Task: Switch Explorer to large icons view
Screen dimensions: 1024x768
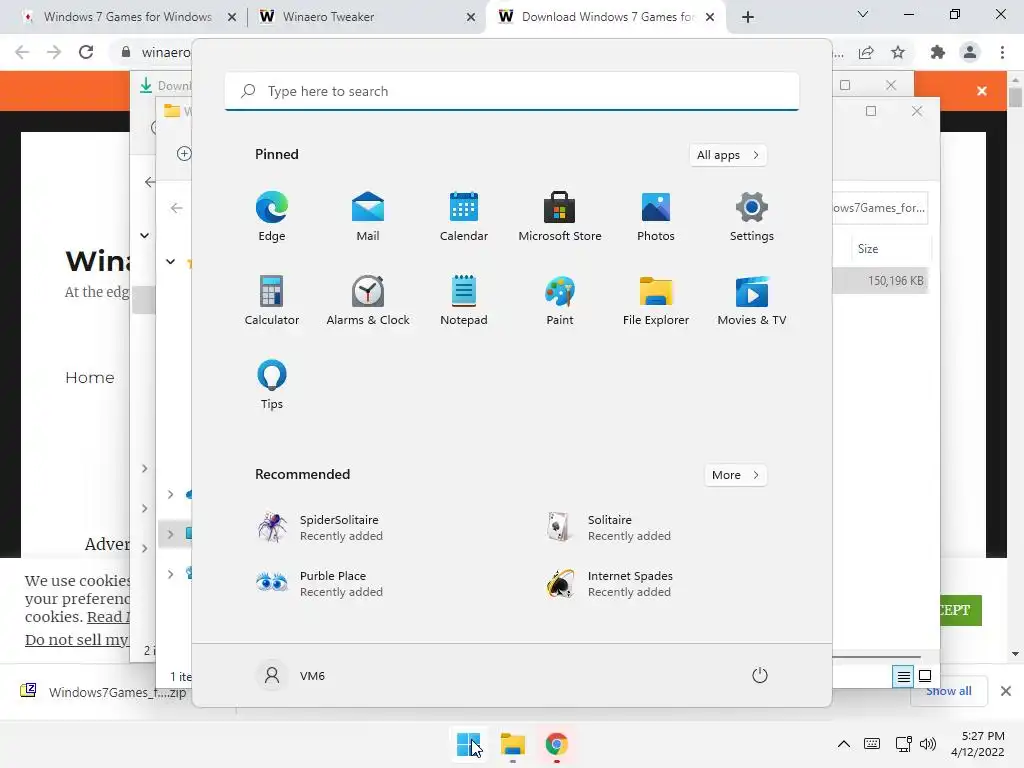Action: click(925, 676)
